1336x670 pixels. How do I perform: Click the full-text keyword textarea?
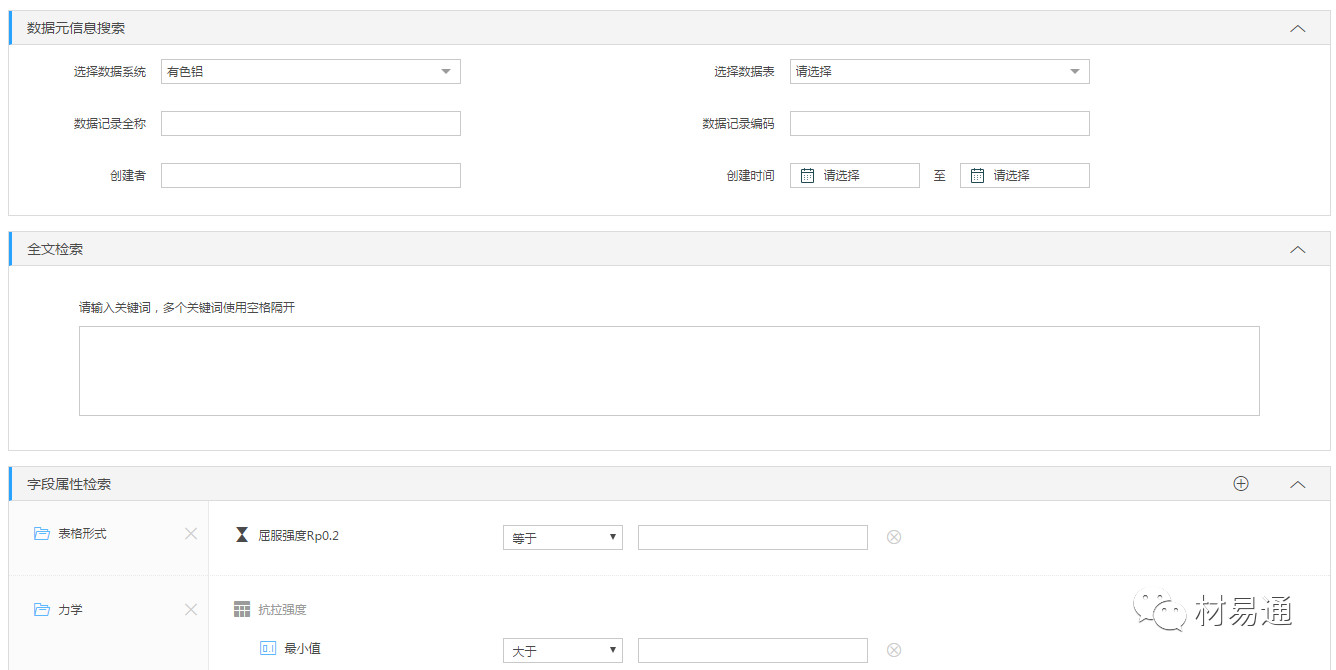[668, 371]
